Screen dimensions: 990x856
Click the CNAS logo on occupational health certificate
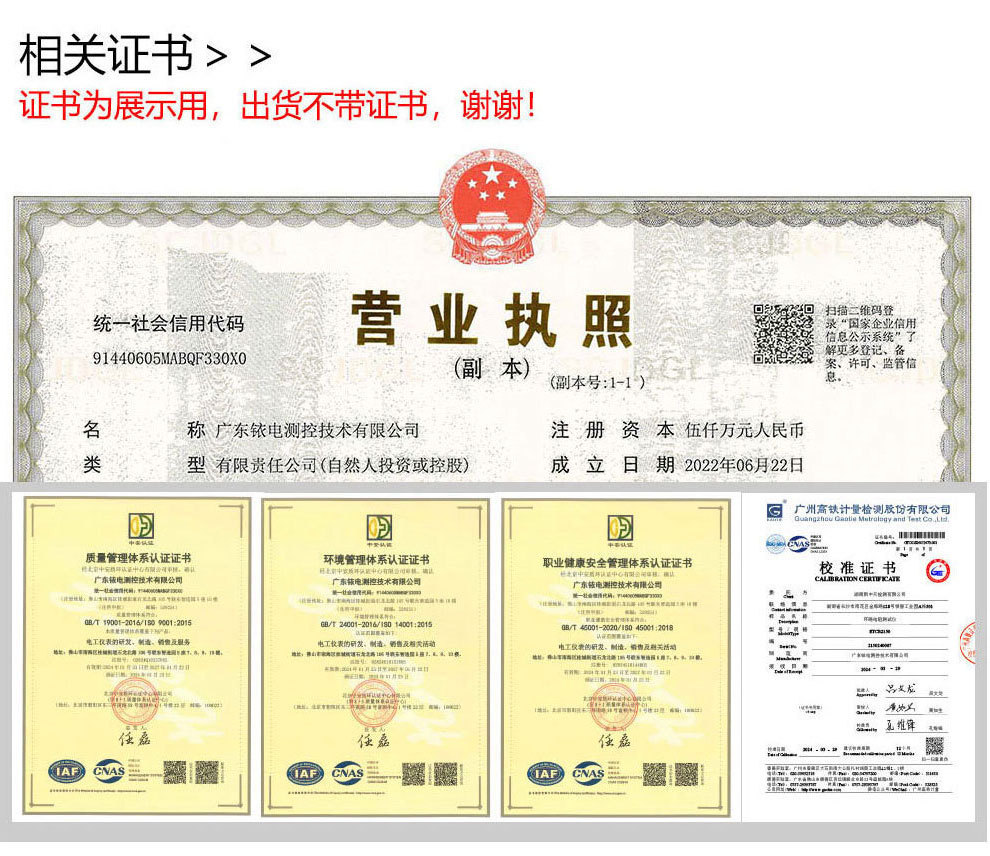pyautogui.click(x=588, y=773)
